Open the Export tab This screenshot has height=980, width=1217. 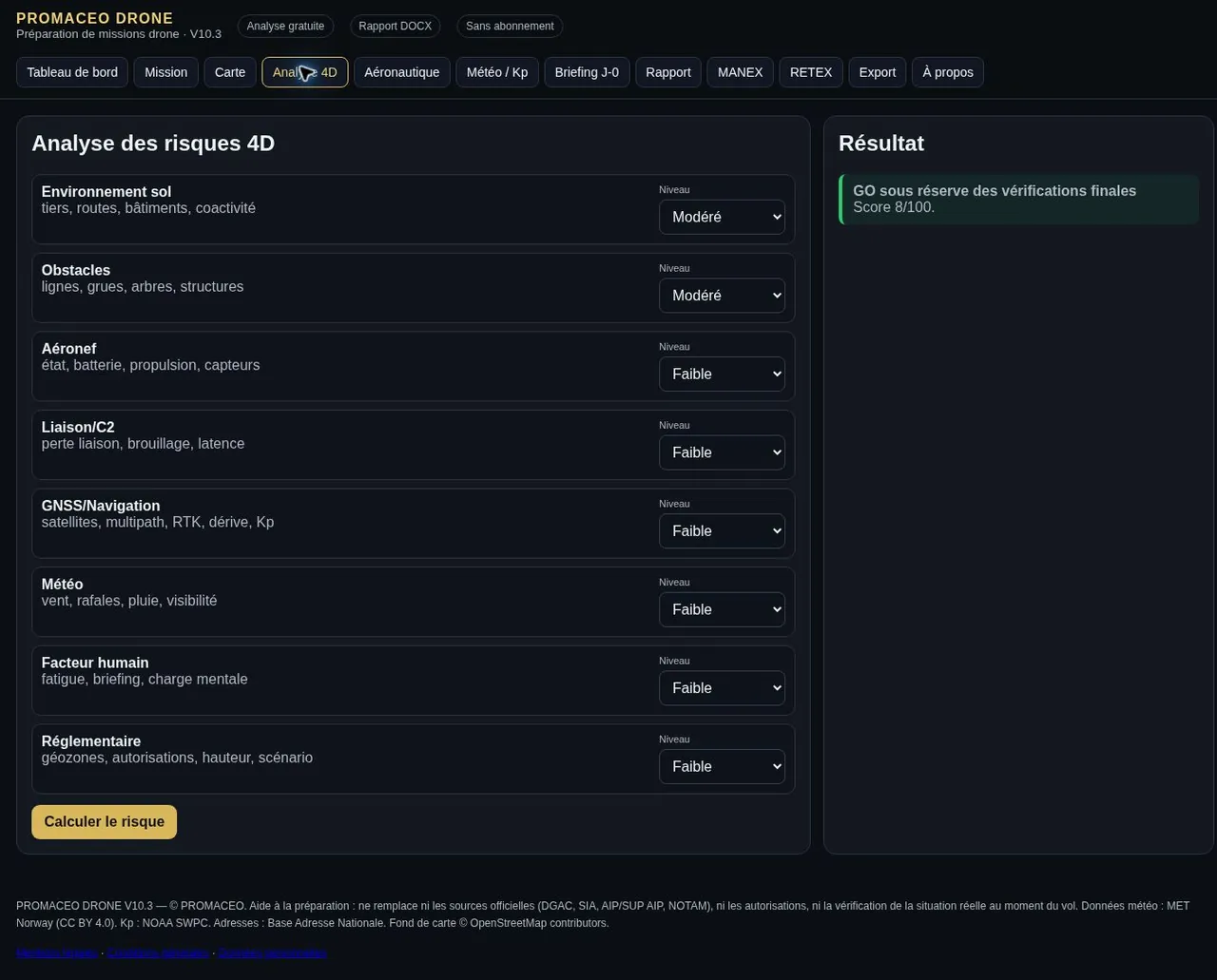[x=878, y=72]
